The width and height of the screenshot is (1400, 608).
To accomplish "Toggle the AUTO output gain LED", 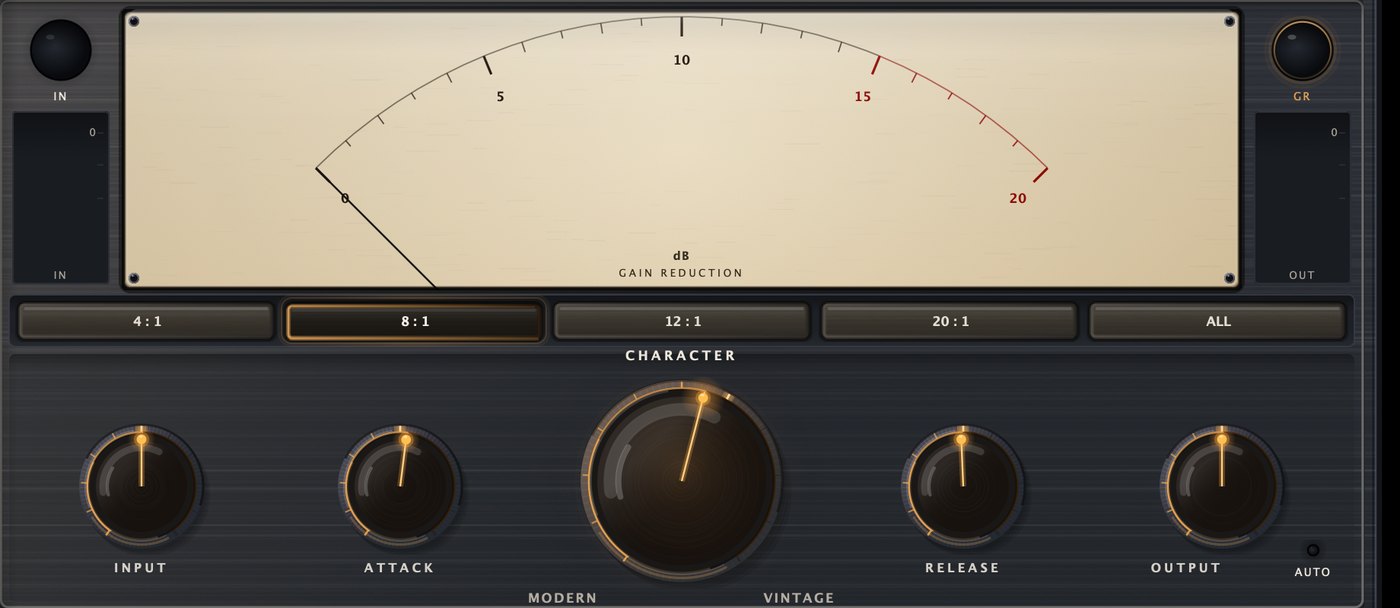I will (x=1313, y=550).
